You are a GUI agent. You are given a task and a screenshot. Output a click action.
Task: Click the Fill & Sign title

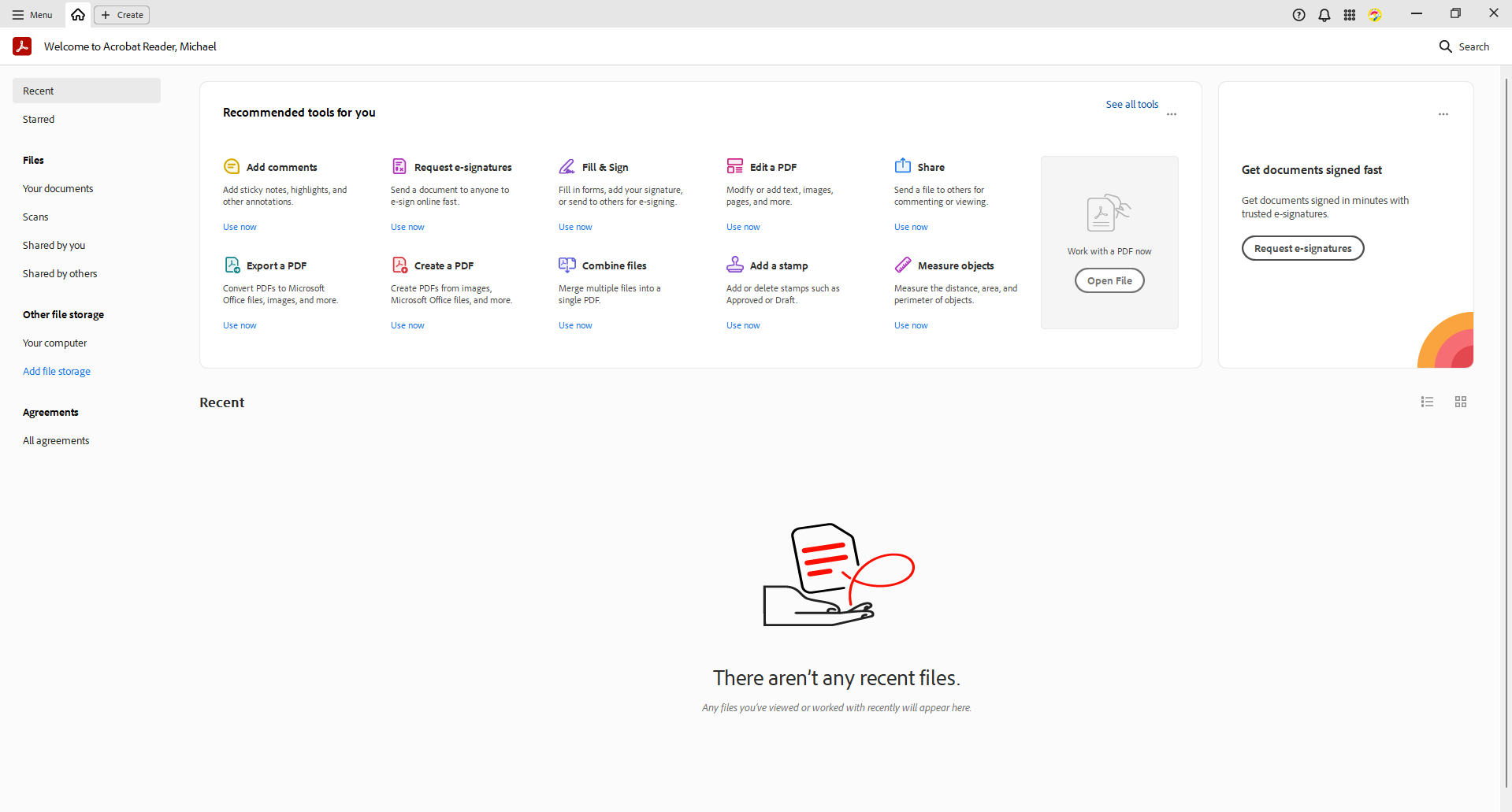coord(605,167)
